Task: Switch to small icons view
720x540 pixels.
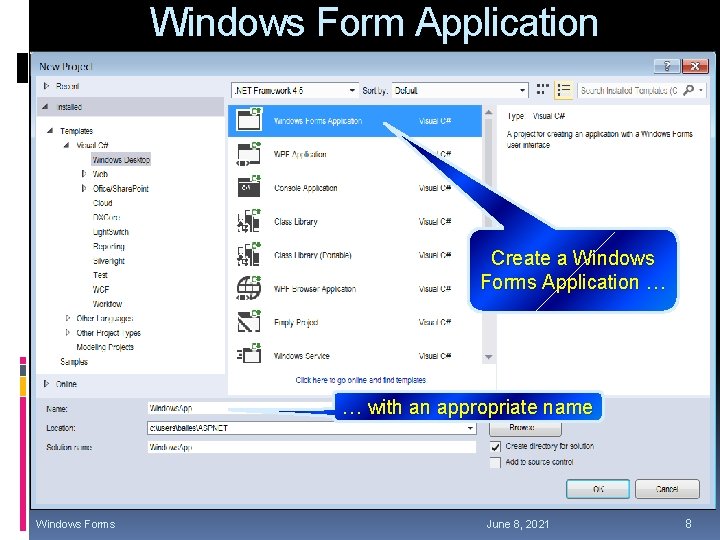Action: point(543,90)
